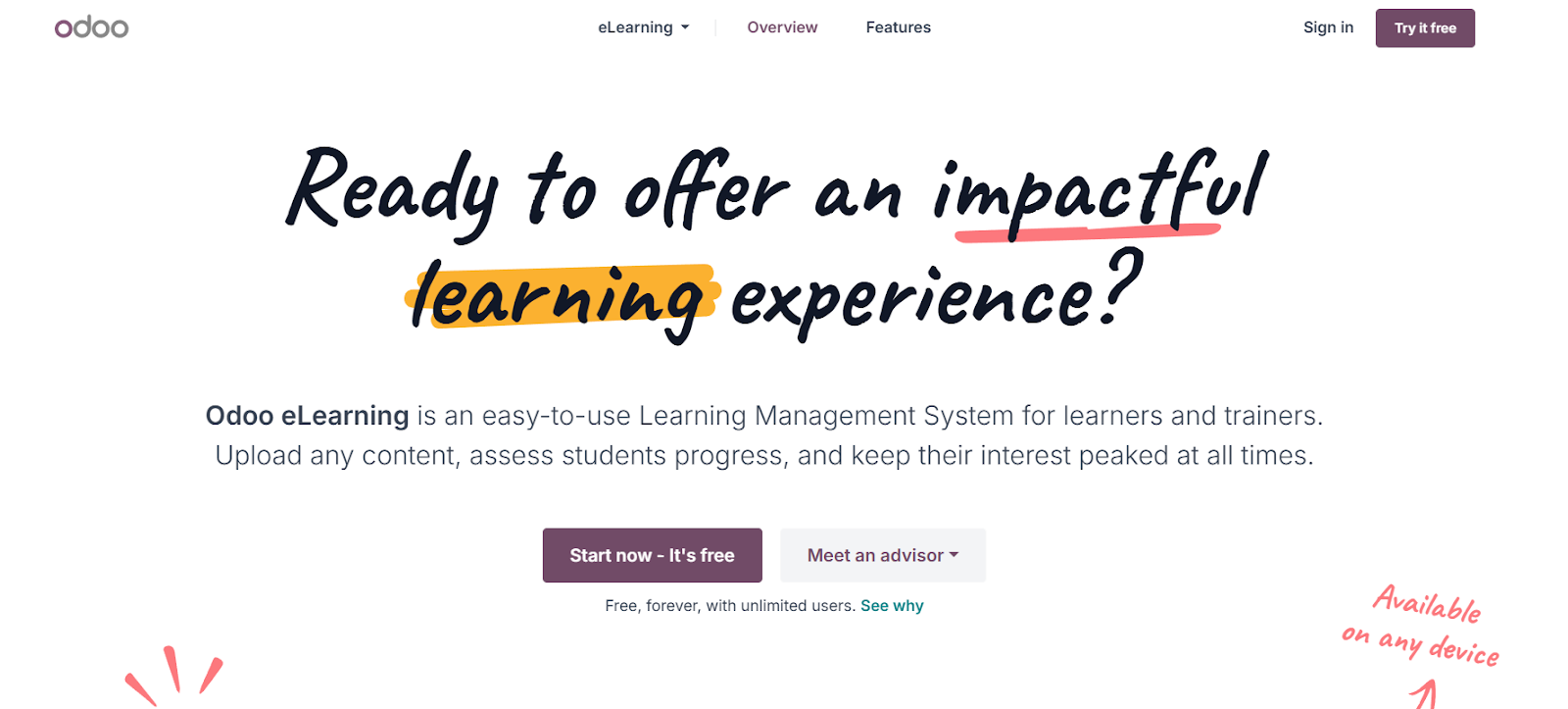The width and height of the screenshot is (1568, 709).
Task: Open the See why link
Action: coord(891,605)
